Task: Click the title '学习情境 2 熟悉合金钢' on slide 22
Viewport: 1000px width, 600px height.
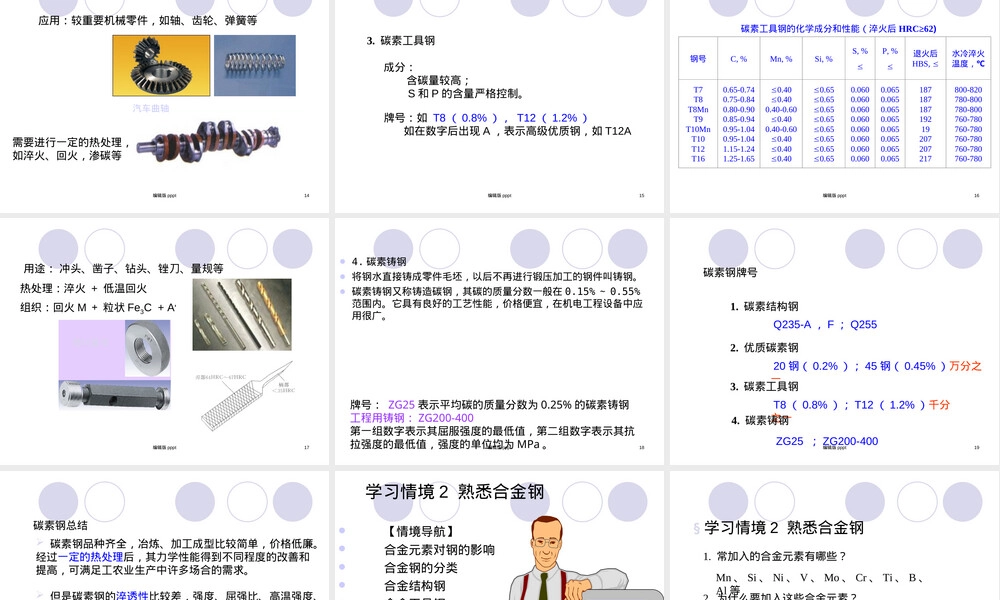Action: (x=784, y=528)
